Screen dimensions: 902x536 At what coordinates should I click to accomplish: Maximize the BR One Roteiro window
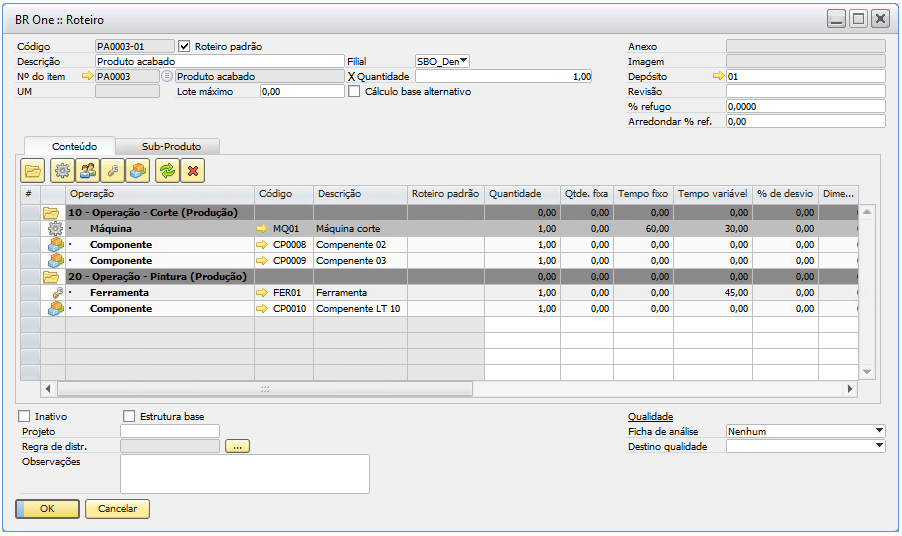(x=858, y=19)
